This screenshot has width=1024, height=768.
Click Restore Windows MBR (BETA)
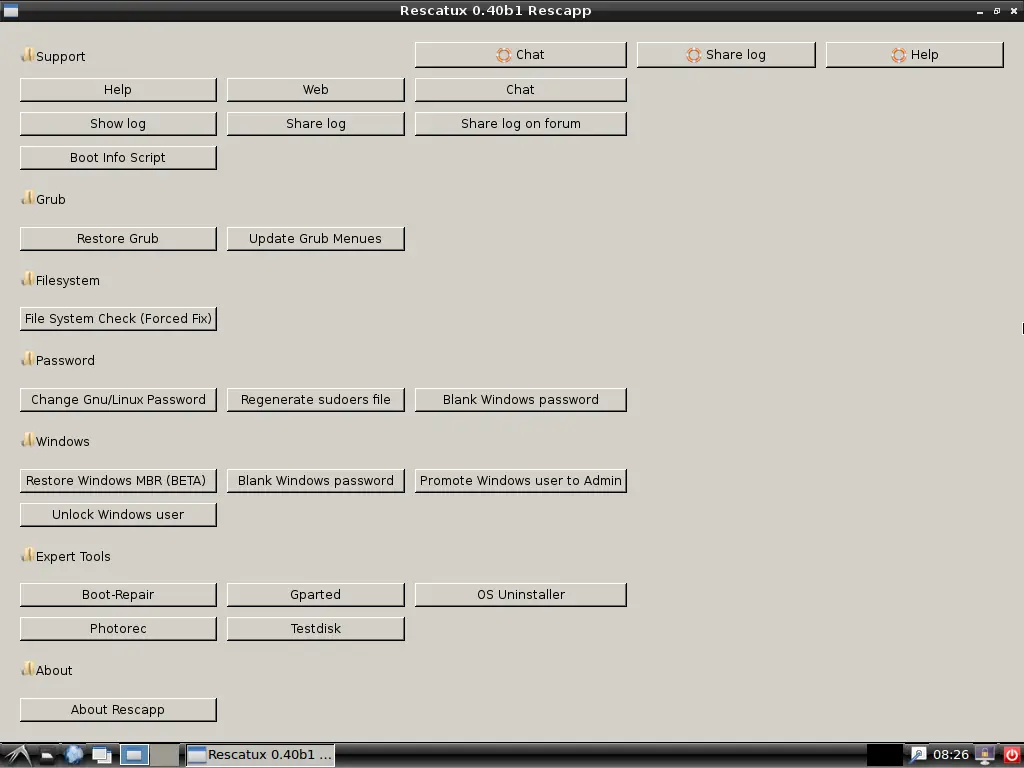(x=118, y=481)
